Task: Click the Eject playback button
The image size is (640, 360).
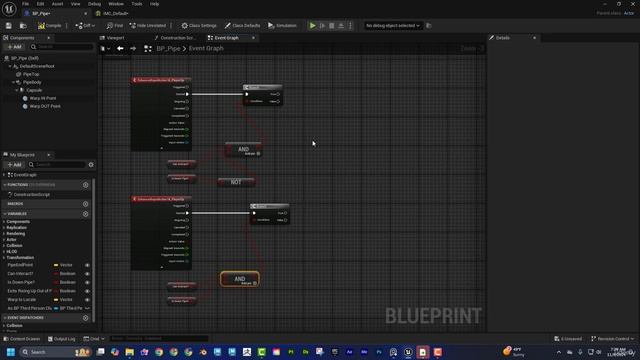Action: [341, 26]
